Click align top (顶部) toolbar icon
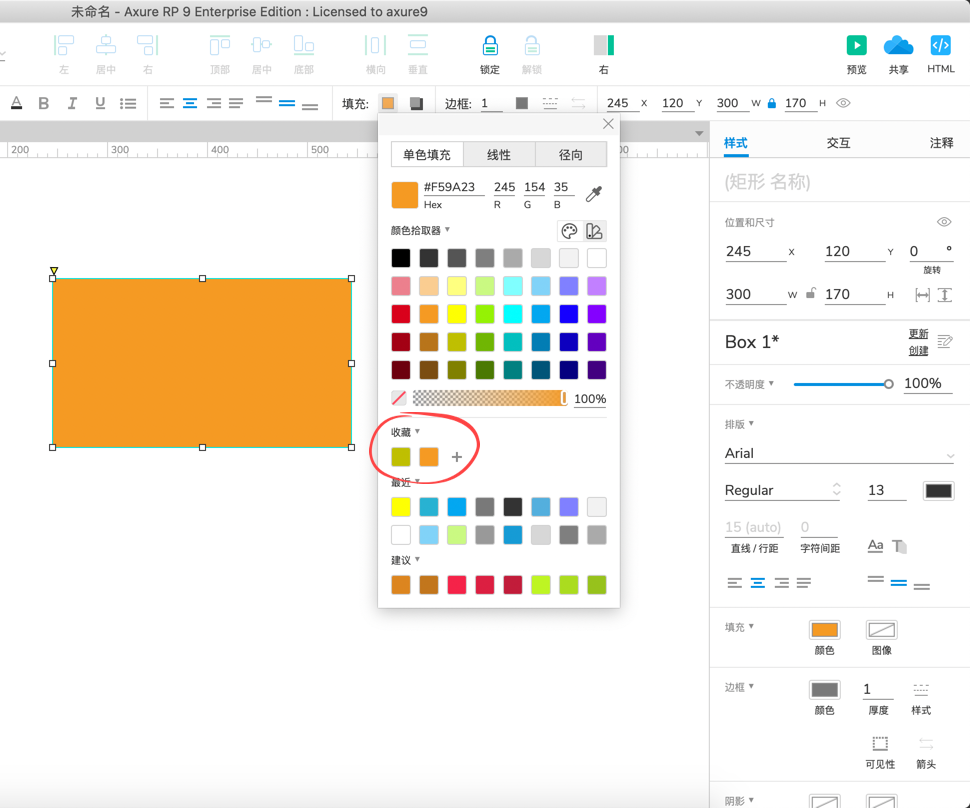This screenshot has width=970, height=808. [220, 46]
